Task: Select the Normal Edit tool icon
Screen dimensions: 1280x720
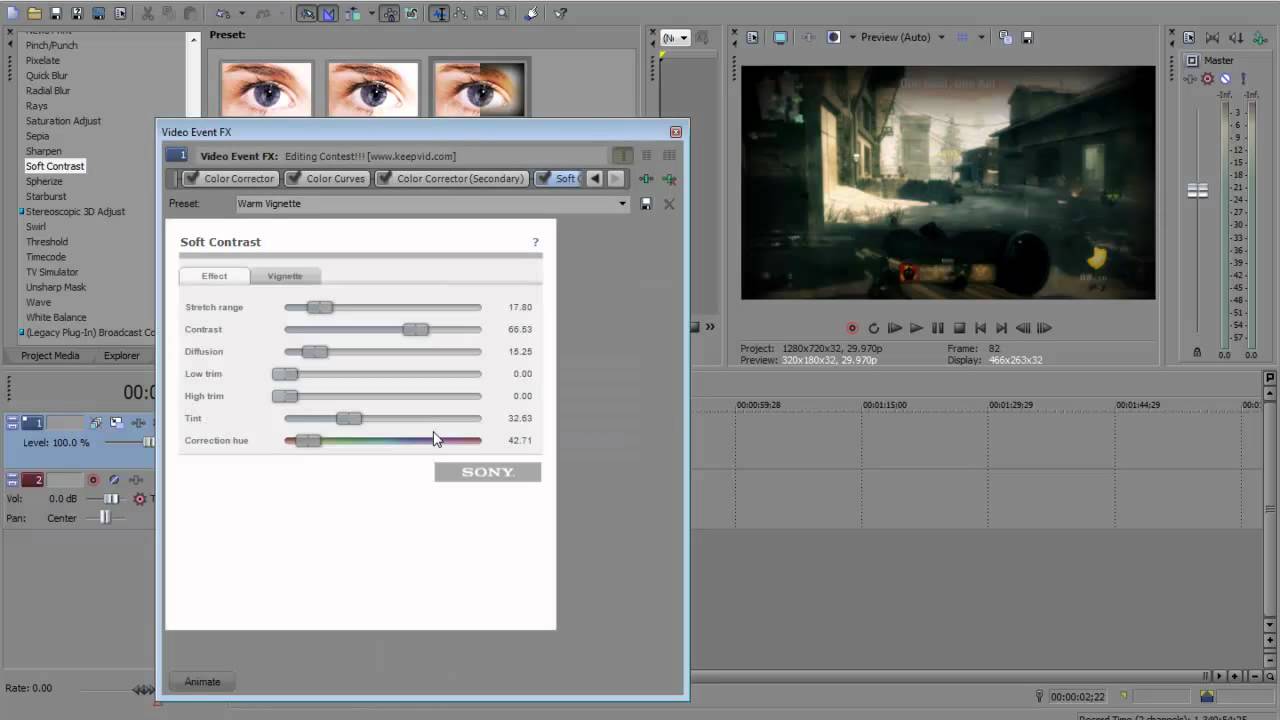Action: [x=439, y=14]
